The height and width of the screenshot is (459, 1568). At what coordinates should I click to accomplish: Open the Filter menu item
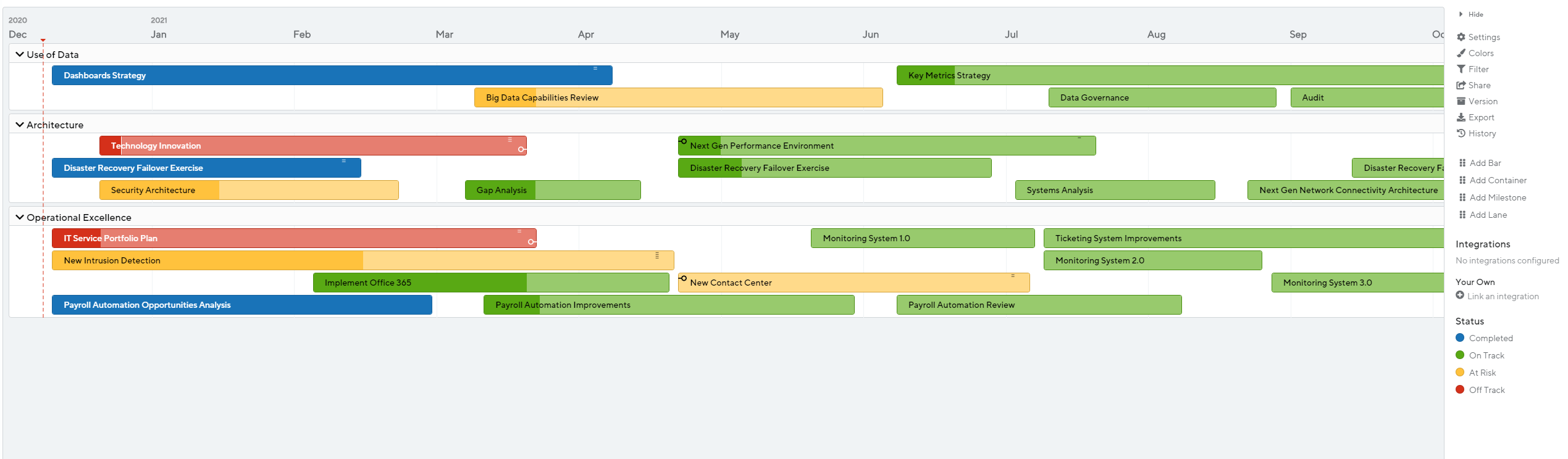1478,69
